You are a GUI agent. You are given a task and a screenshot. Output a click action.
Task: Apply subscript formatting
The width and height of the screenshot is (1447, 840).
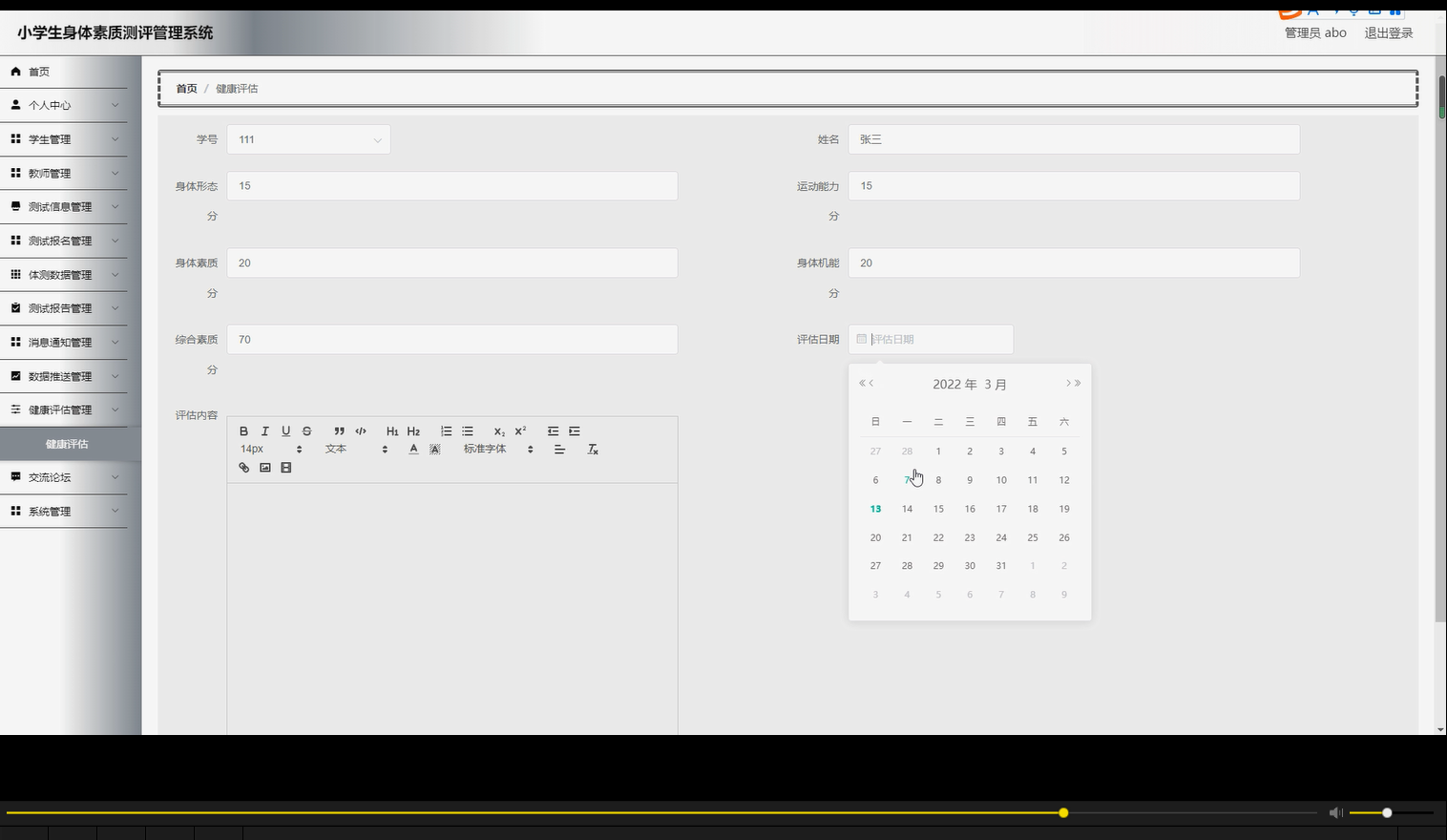[499, 431]
